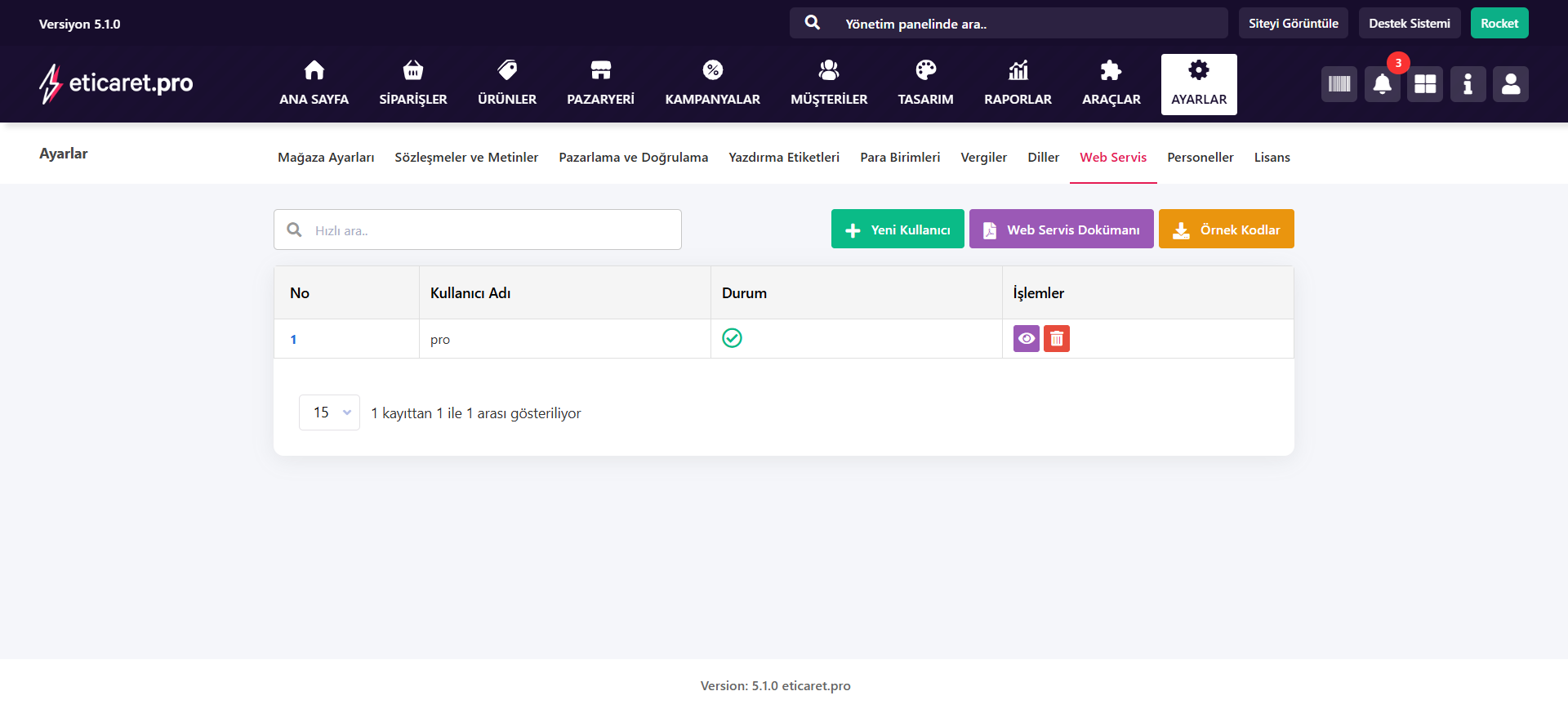Click the Yeni Kullanıcı button
Viewport: 1568px width, 709px height.
point(898,230)
